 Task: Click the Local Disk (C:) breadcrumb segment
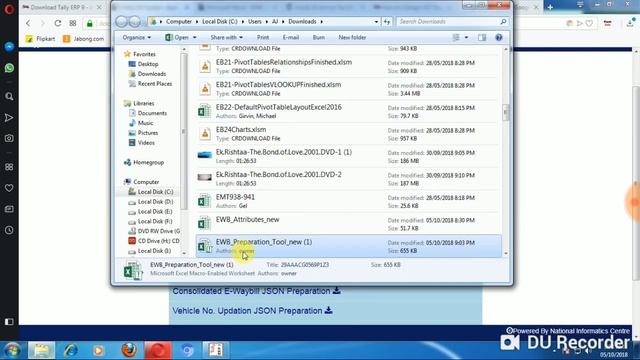220,22
